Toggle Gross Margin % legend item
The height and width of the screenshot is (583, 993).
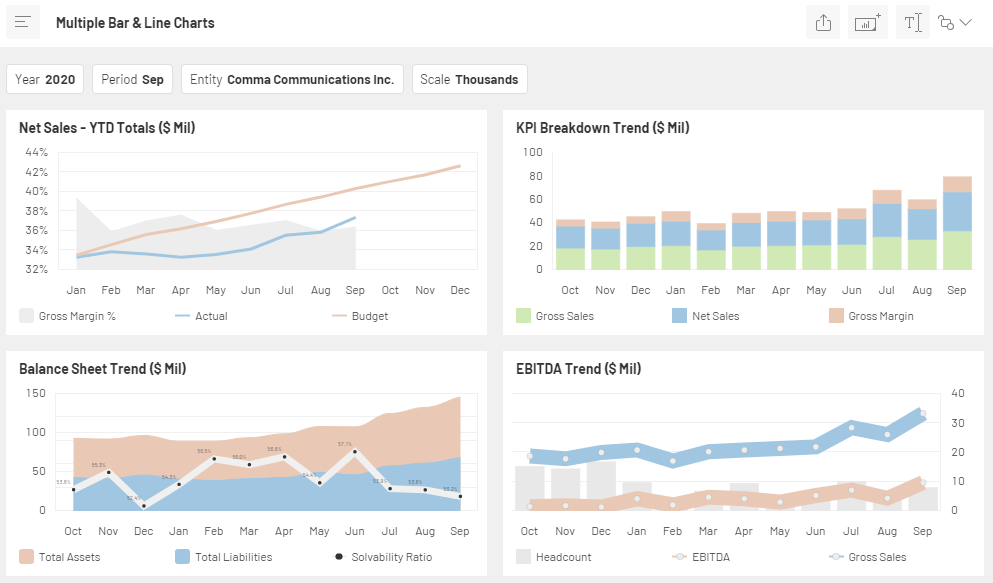[x=67, y=316]
